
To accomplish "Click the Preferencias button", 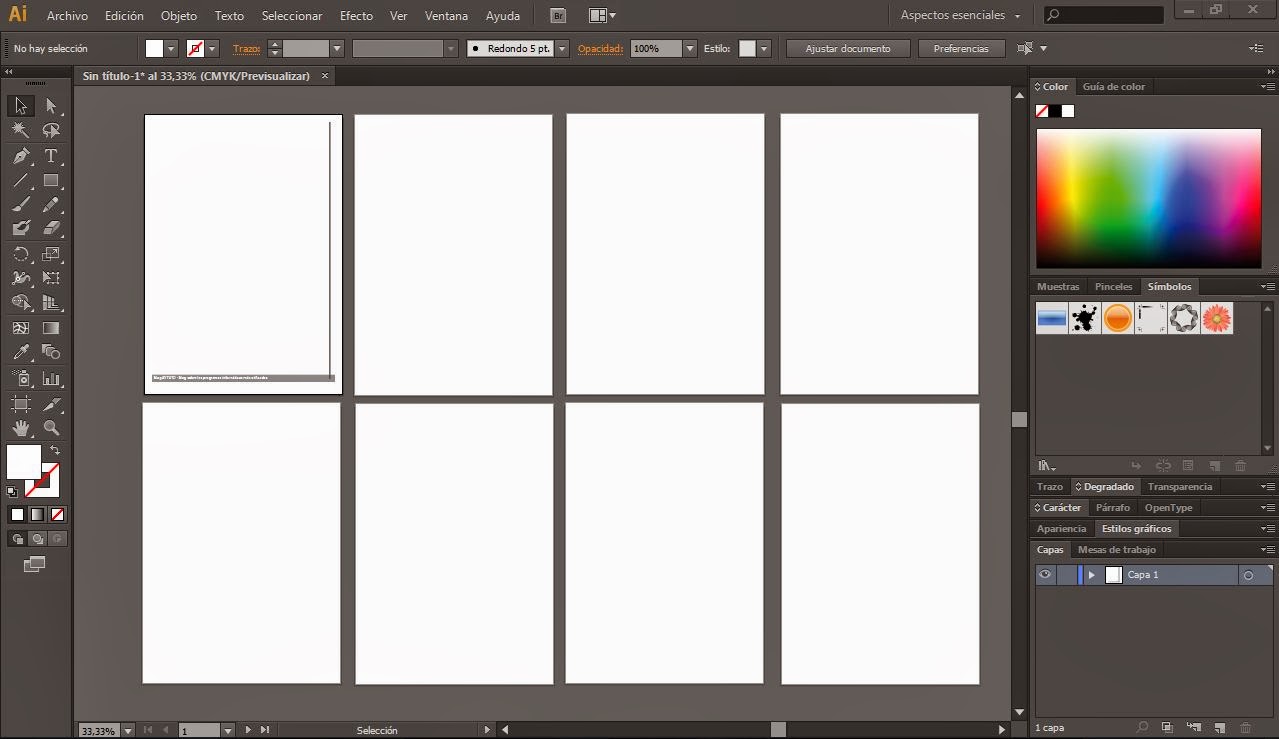I will 960,48.
